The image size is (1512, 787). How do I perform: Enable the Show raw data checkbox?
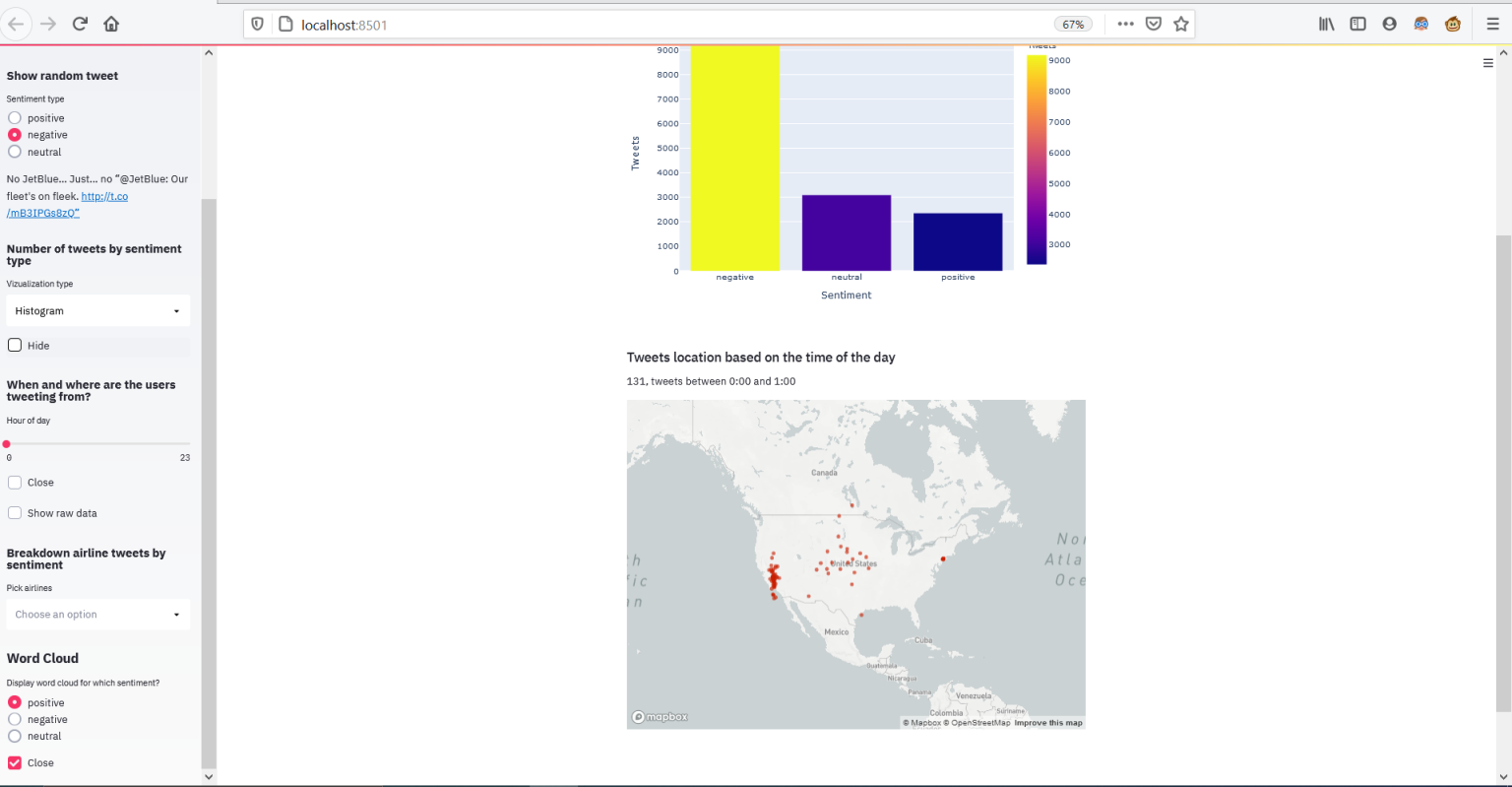click(x=15, y=513)
